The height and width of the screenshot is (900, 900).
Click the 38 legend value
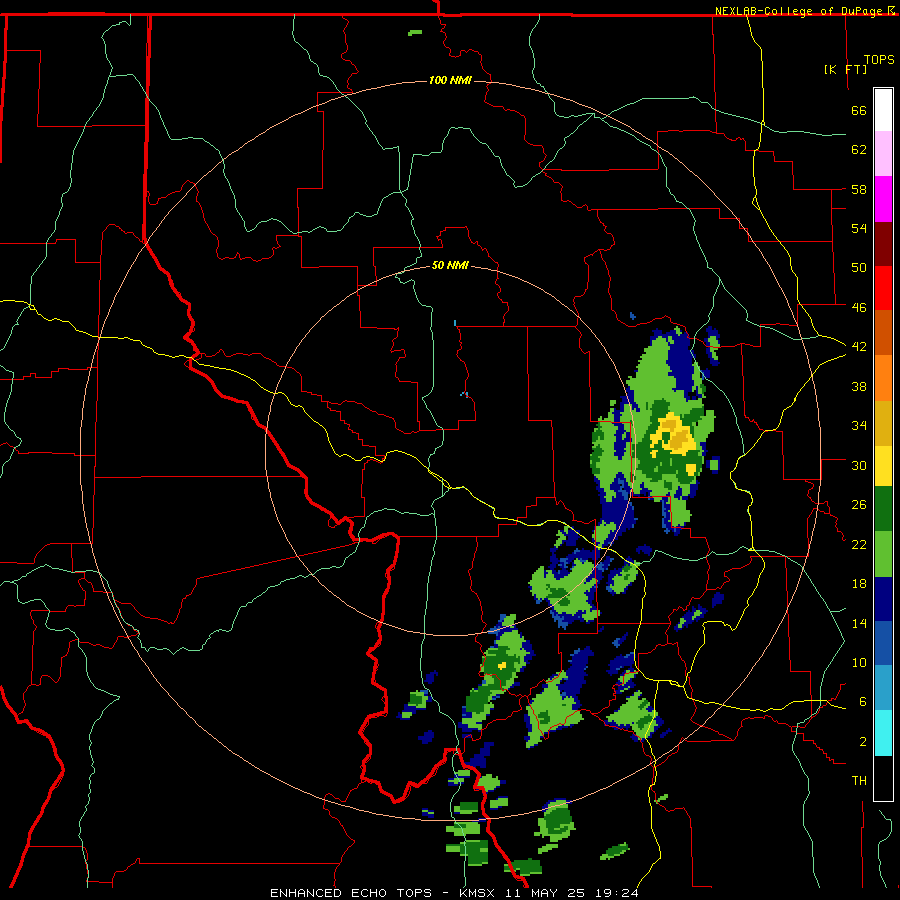point(859,387)
